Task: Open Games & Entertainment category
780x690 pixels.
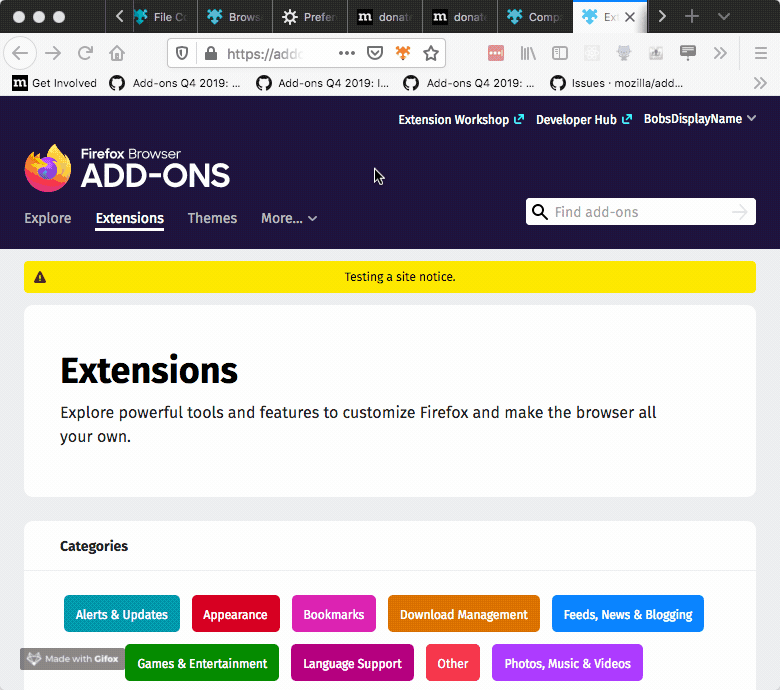Action: point(202,663)
